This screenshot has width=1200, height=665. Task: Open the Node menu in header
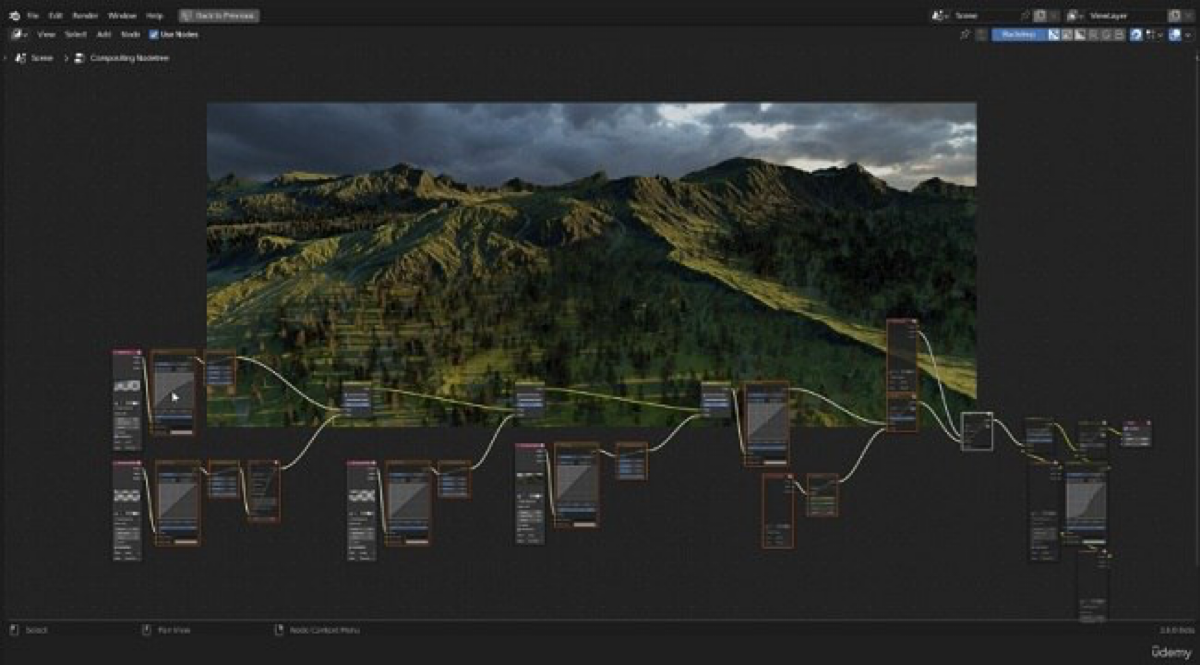click(130, 34)
